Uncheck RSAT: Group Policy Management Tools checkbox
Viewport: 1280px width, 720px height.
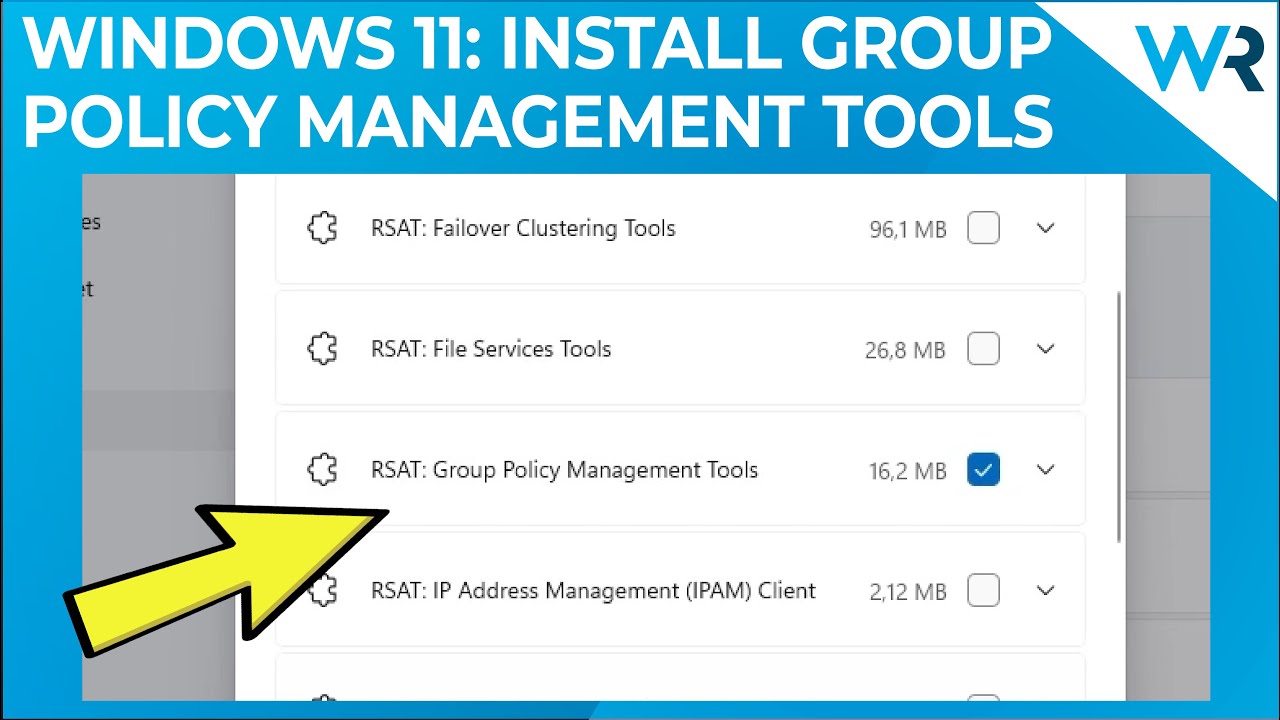(x=984, y=470)
